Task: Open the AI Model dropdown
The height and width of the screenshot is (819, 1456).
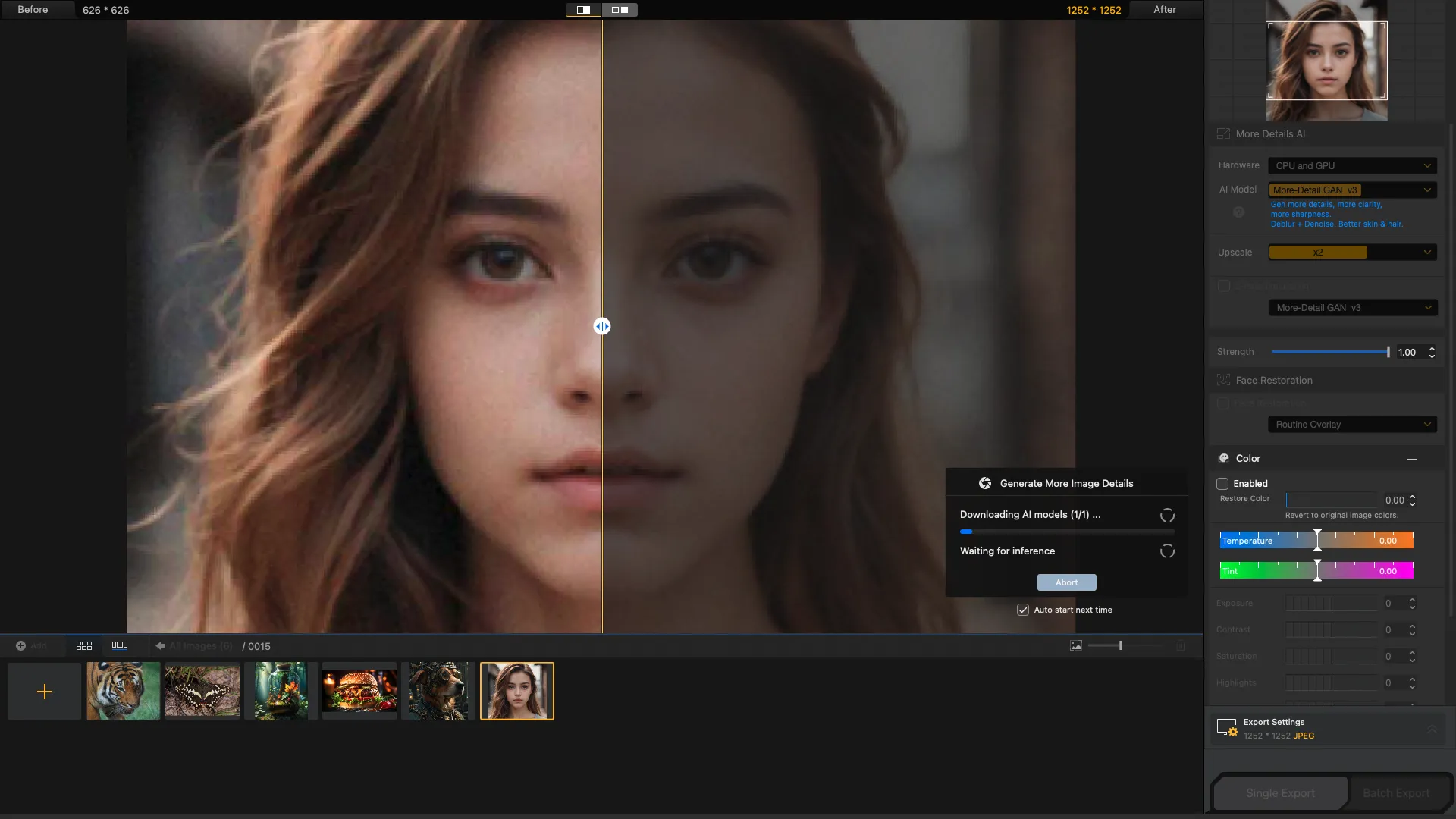Action: point(1352,190)
